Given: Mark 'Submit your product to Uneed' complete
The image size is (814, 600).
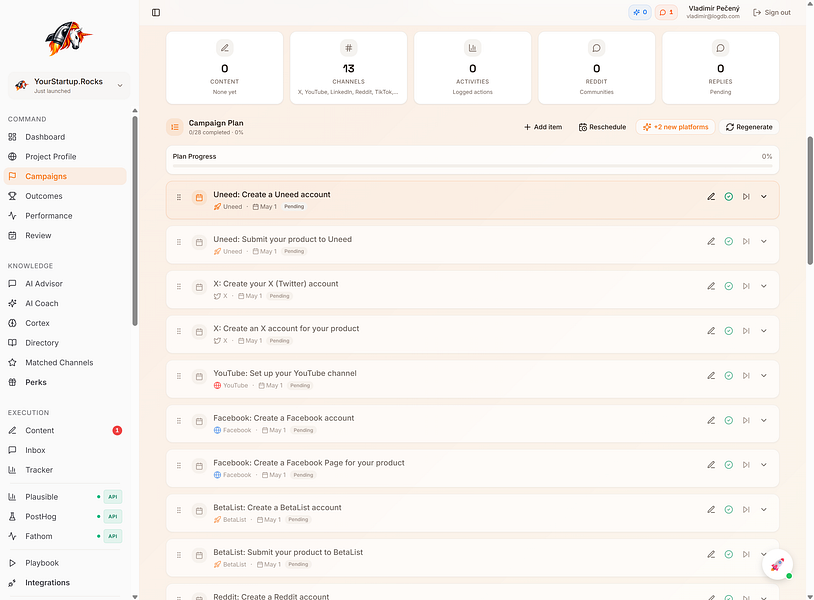Looking at the screenshot, I should pos(729,241).
